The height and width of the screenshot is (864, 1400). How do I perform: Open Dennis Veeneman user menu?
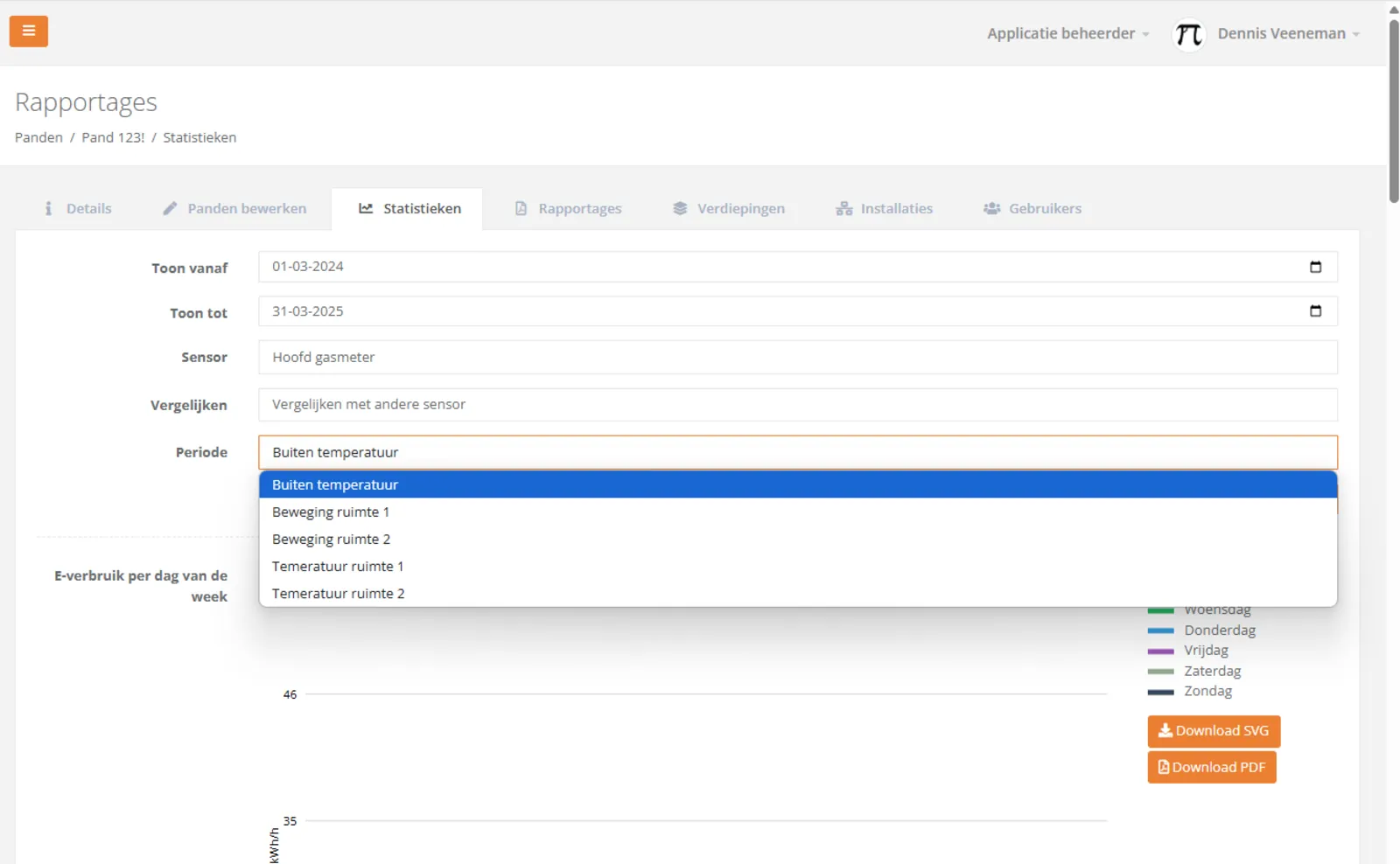(x=1288, y=33)
